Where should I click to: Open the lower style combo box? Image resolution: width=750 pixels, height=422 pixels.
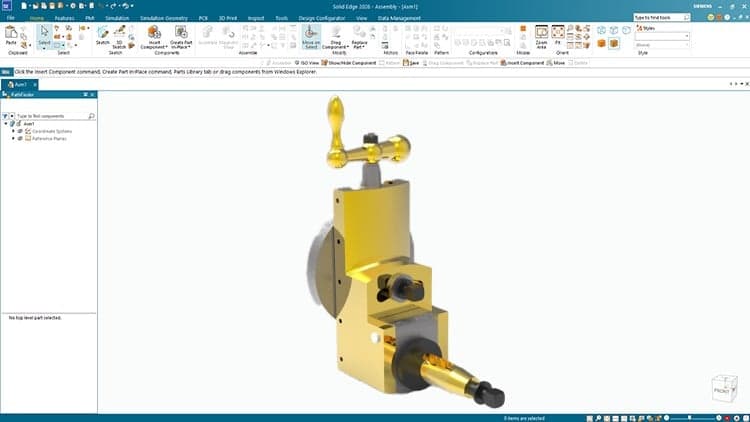[662, 44]
